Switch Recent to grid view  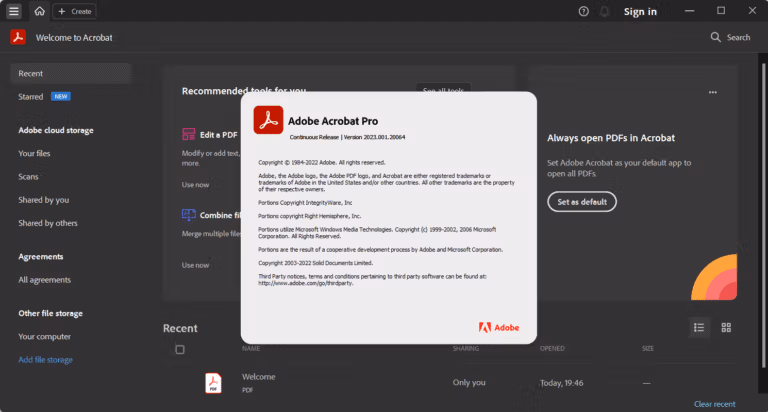726,327
